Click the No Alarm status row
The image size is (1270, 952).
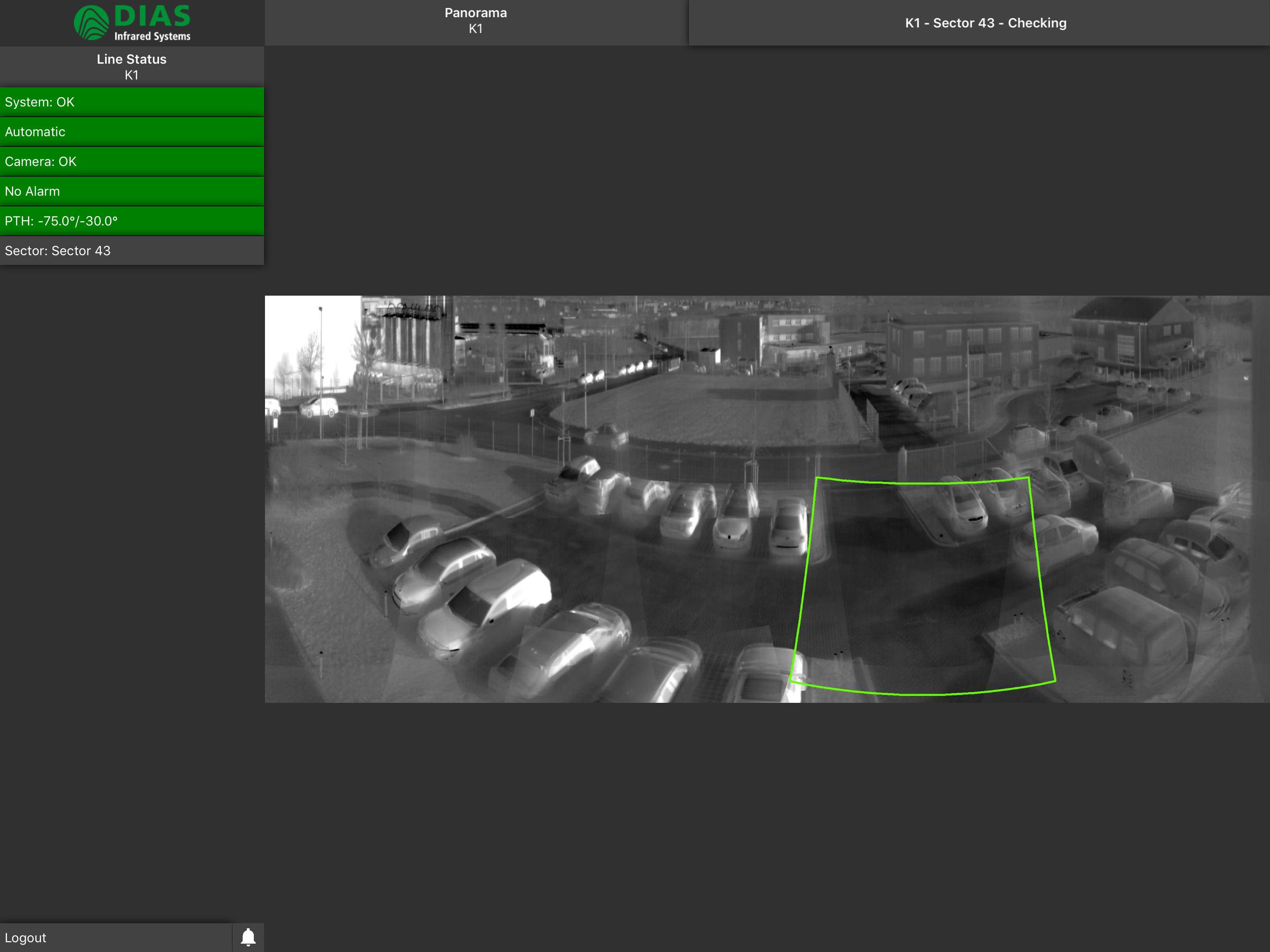(132, 191)
